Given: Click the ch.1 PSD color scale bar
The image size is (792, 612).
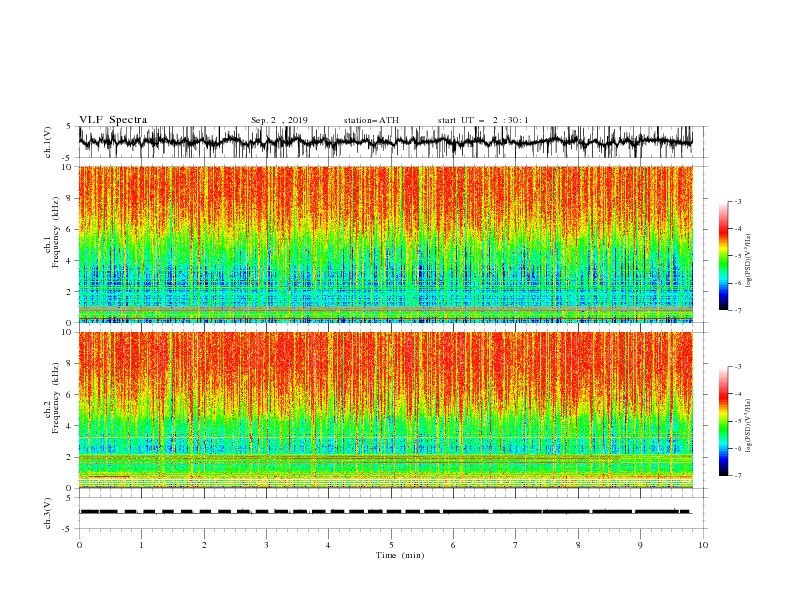Looking at the screenshot, I should pos(723,256).
